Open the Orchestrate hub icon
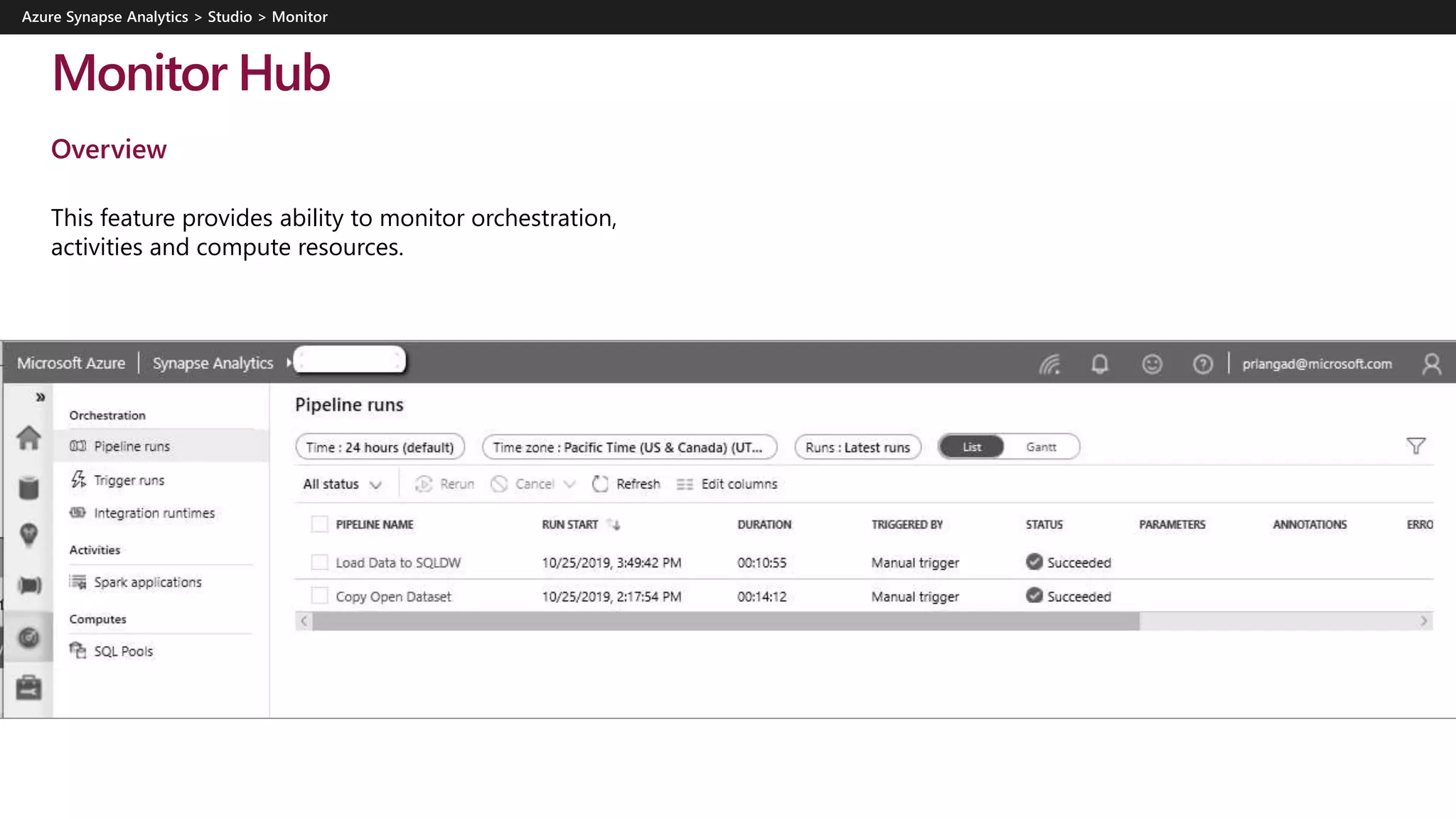 29,585
